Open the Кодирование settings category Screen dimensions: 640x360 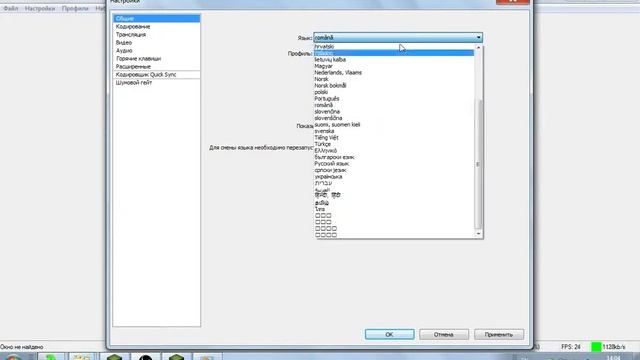coord(157,27)
